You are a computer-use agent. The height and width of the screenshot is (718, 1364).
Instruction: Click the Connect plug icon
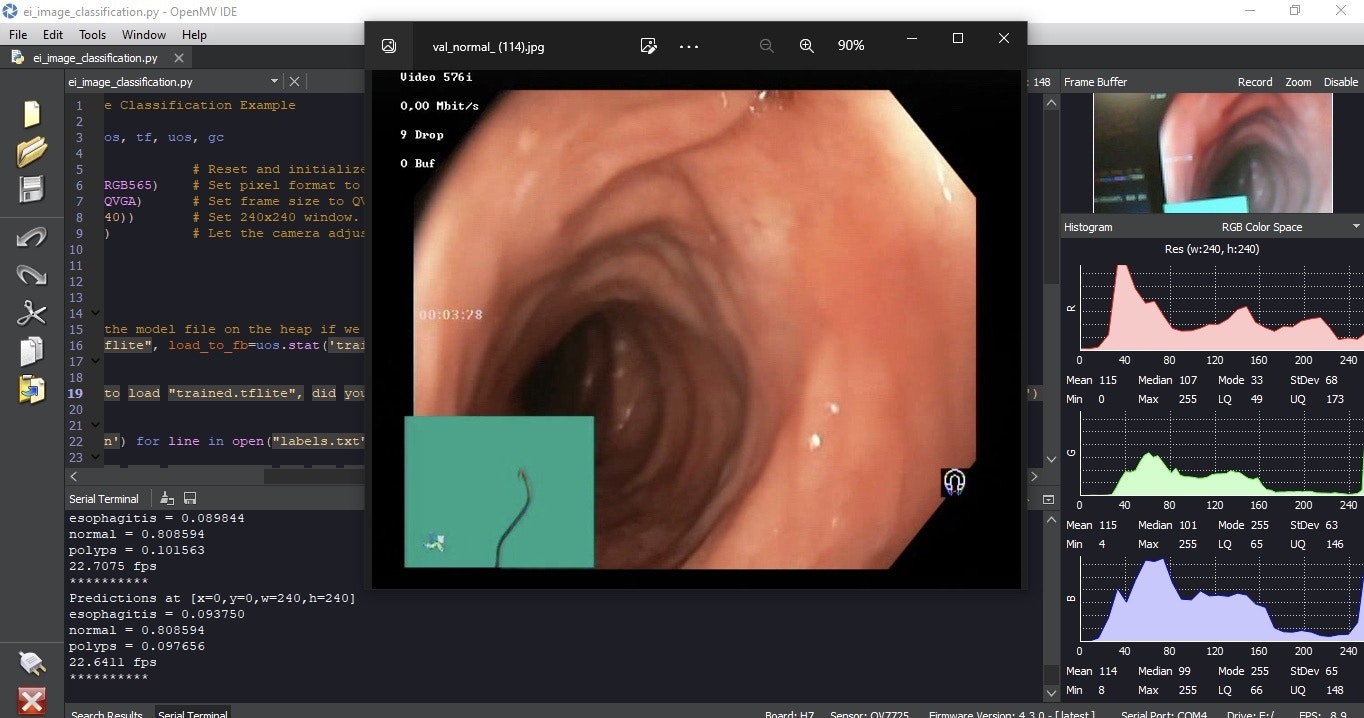click(31, 662)
